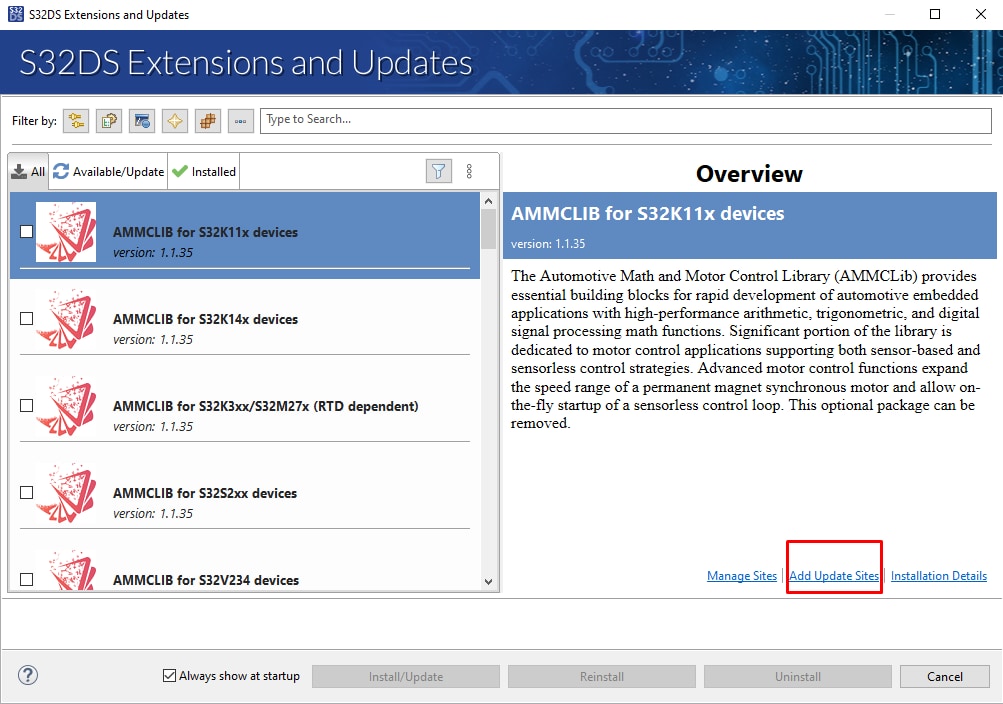Click the document-style filter icon
The height and width of the screenshot is (704, 1003).
[x=108, y=120]
